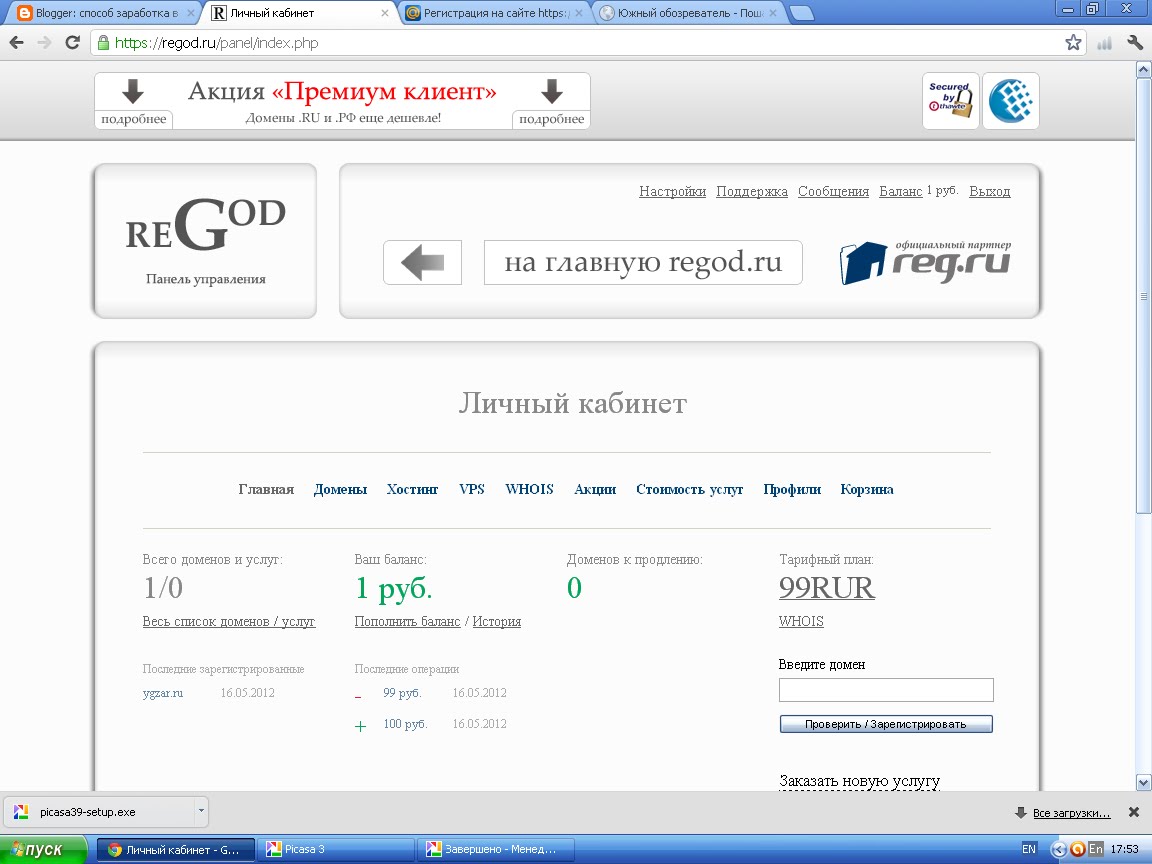Open VPS menu item
The width and height of the screenshot is (1152, 864).
pos(472,489)
